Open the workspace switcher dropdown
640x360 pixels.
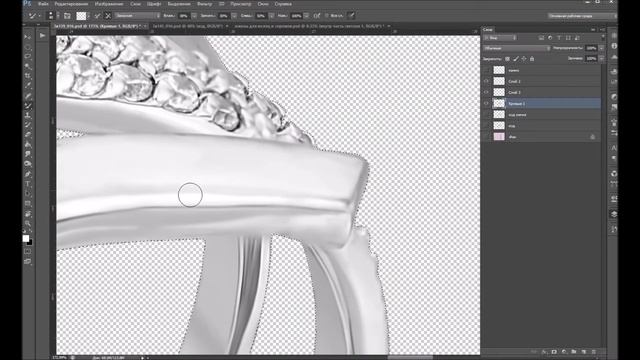pos(582,16)
